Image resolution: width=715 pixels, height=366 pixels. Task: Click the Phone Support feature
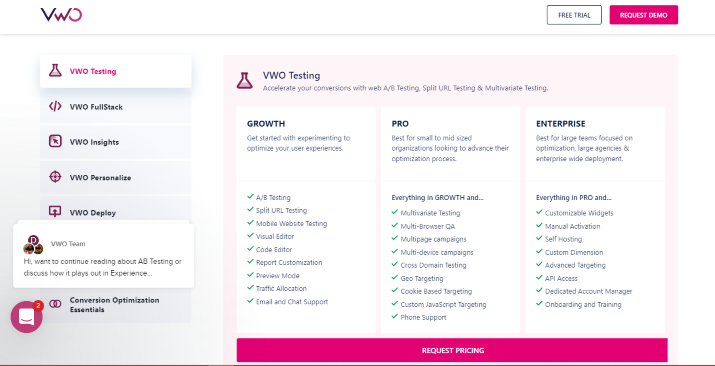pos(423,317)
